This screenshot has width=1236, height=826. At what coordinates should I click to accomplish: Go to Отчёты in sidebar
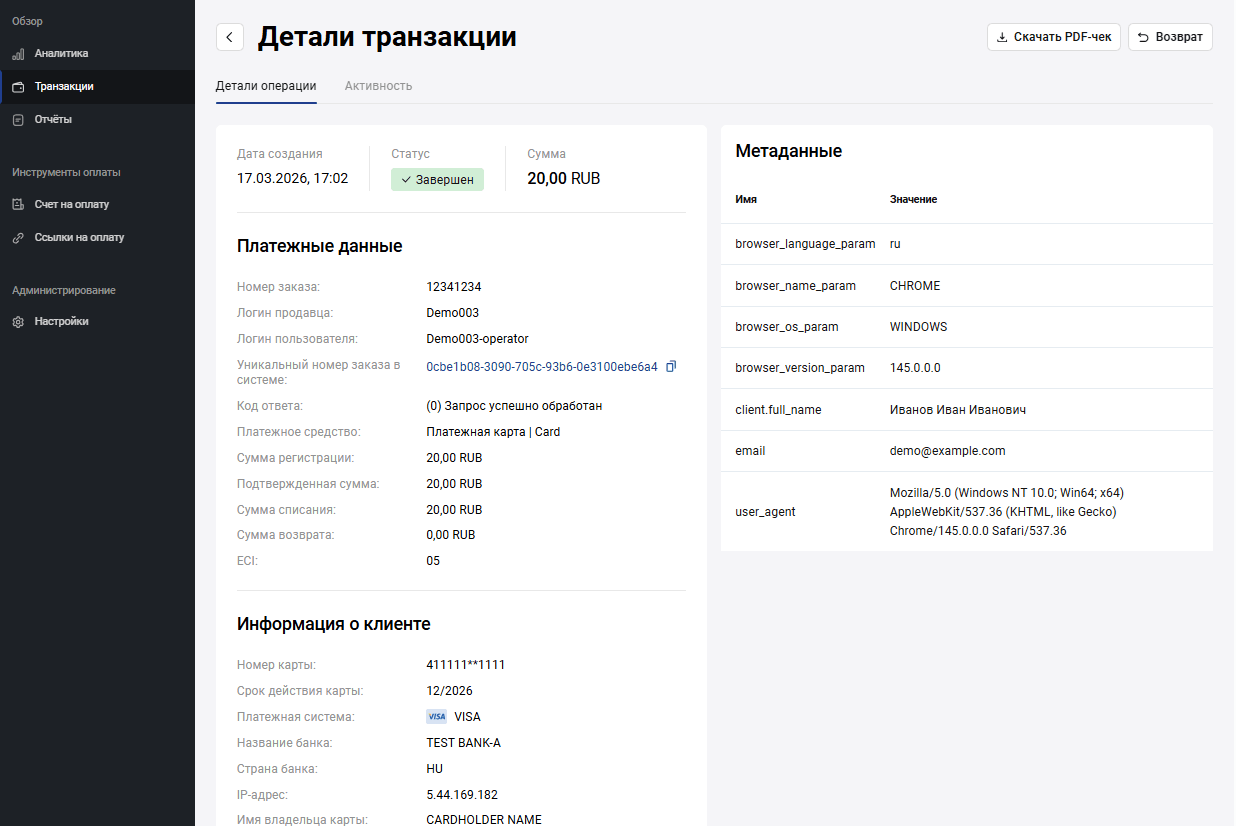[53, 120]
